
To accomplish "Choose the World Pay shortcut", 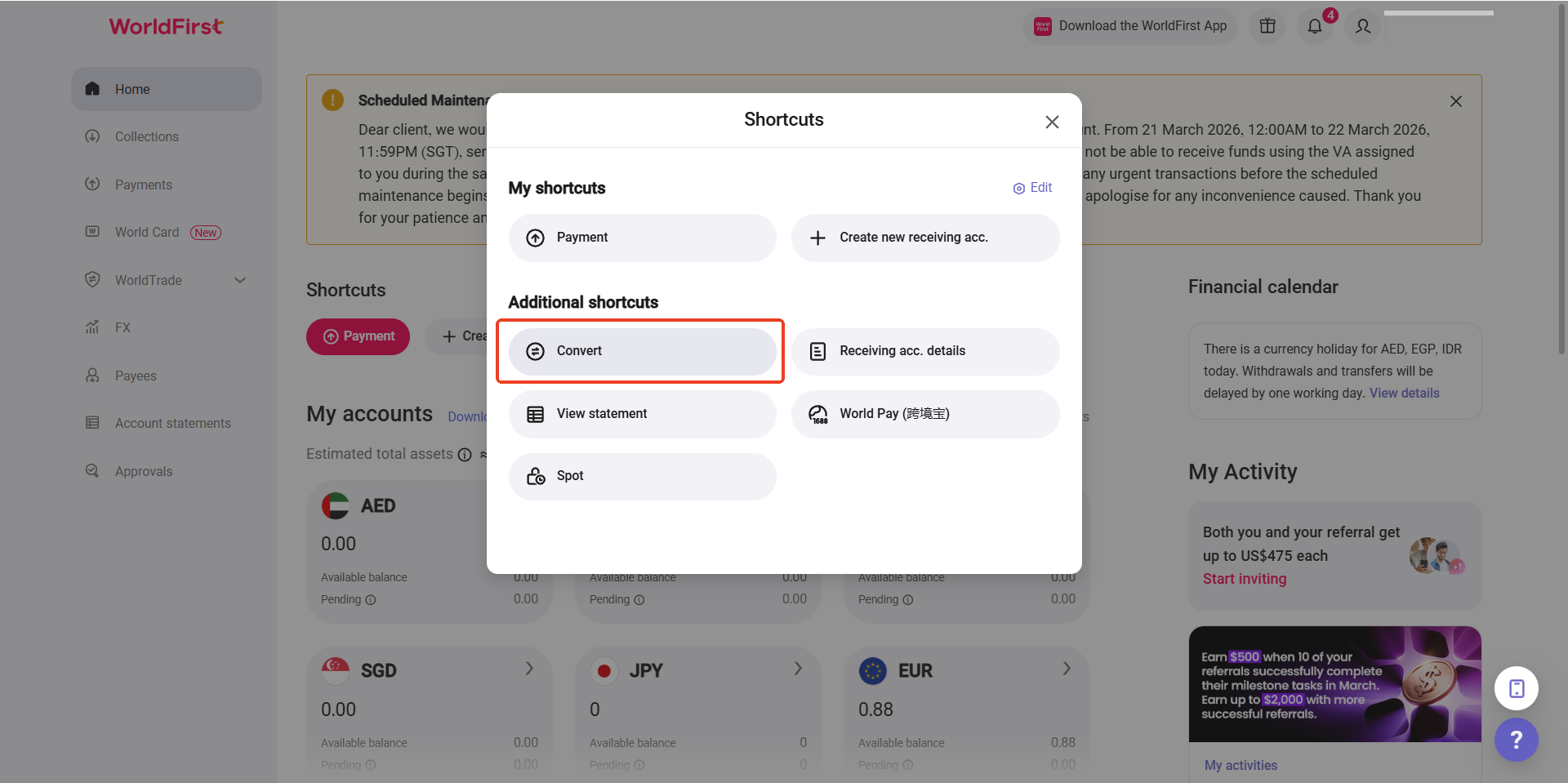I will [x=924, y=414].
